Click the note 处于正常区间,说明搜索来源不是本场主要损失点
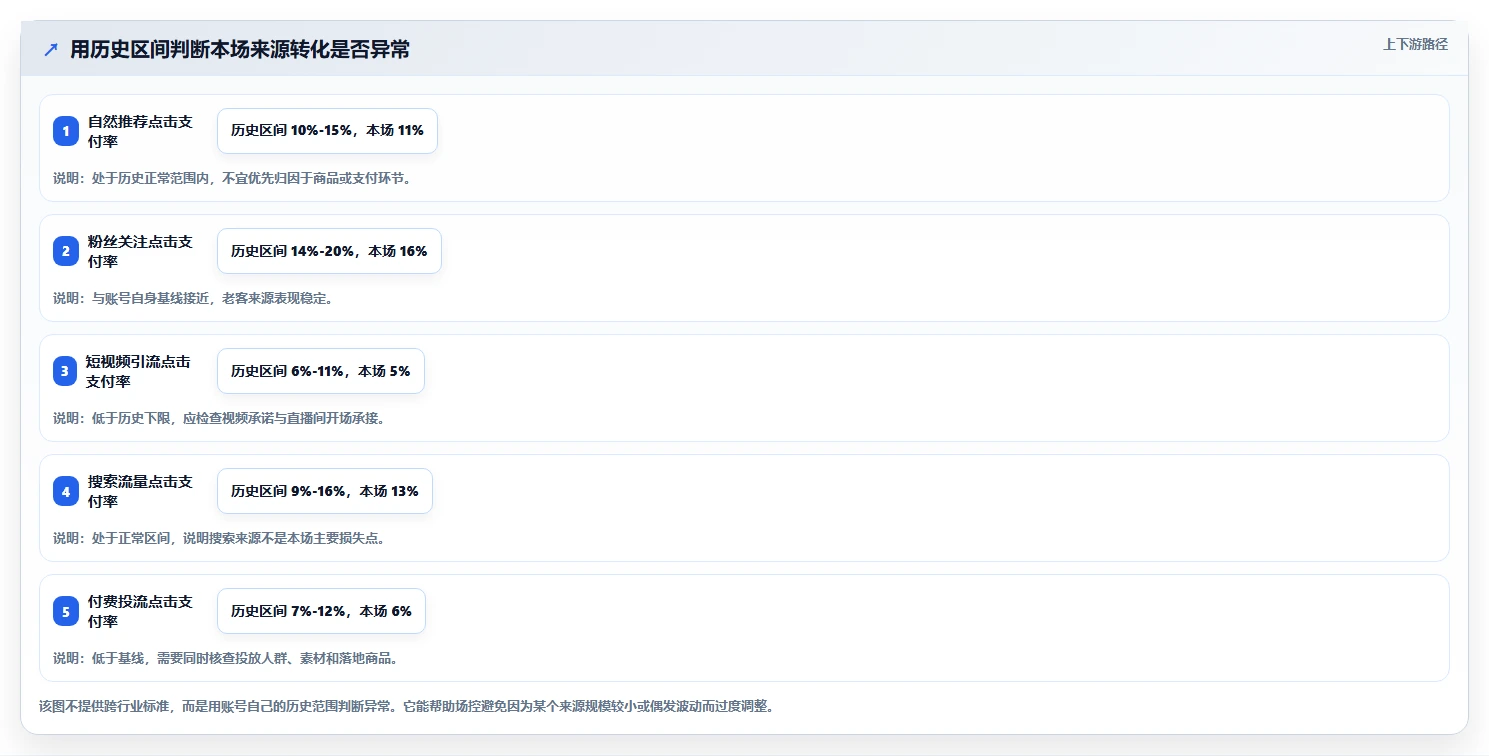 tap(220, 538)
